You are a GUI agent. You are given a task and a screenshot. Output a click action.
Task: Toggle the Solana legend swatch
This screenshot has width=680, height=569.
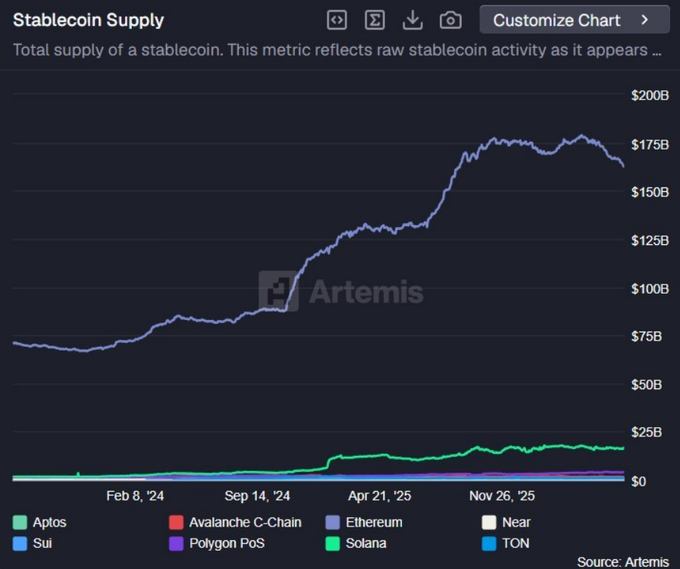[x=333, y=543]
